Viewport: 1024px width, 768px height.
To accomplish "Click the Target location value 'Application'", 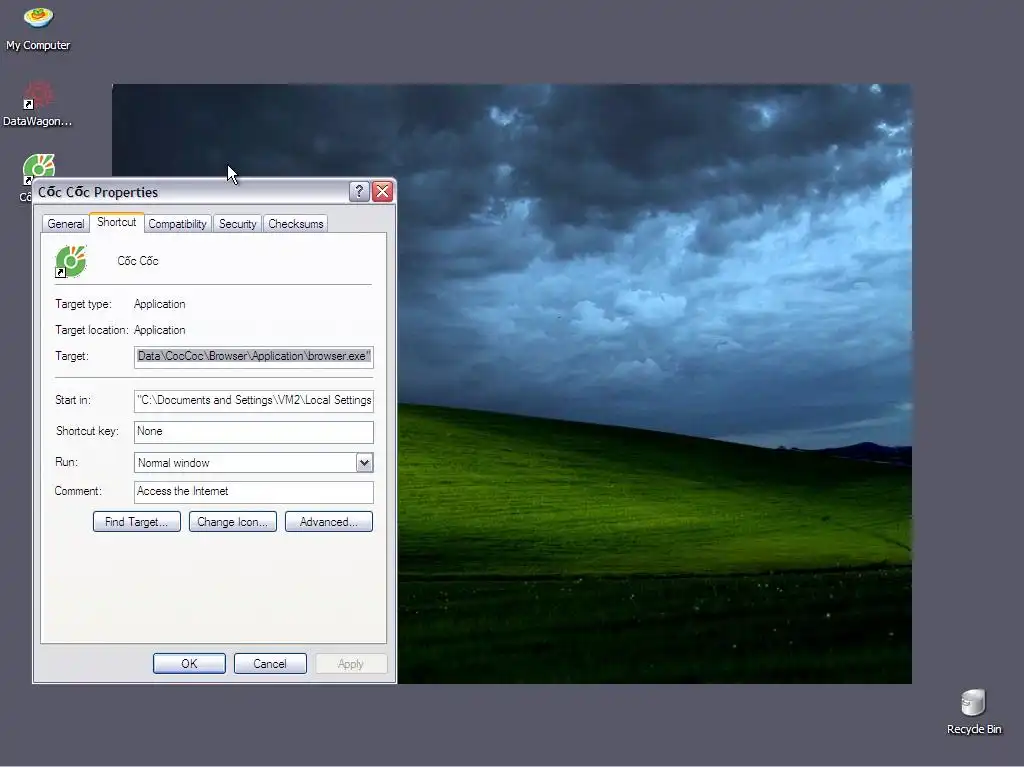I will pos(159,330).
